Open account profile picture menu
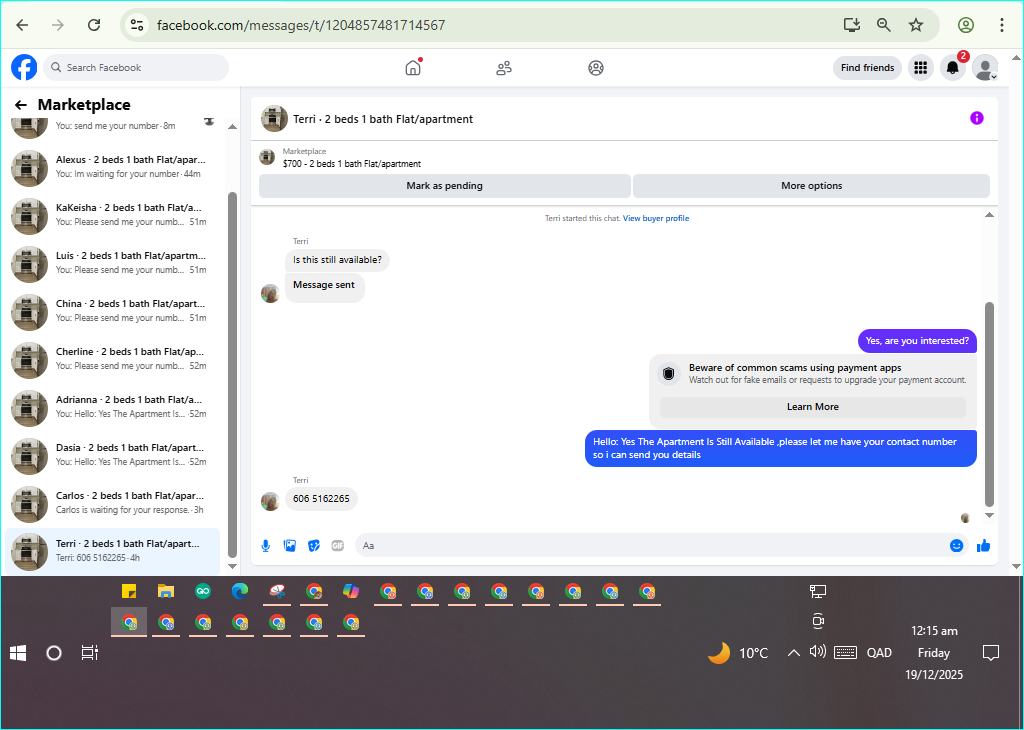This screenshot has height=730, width=1024. click(985, 67)
